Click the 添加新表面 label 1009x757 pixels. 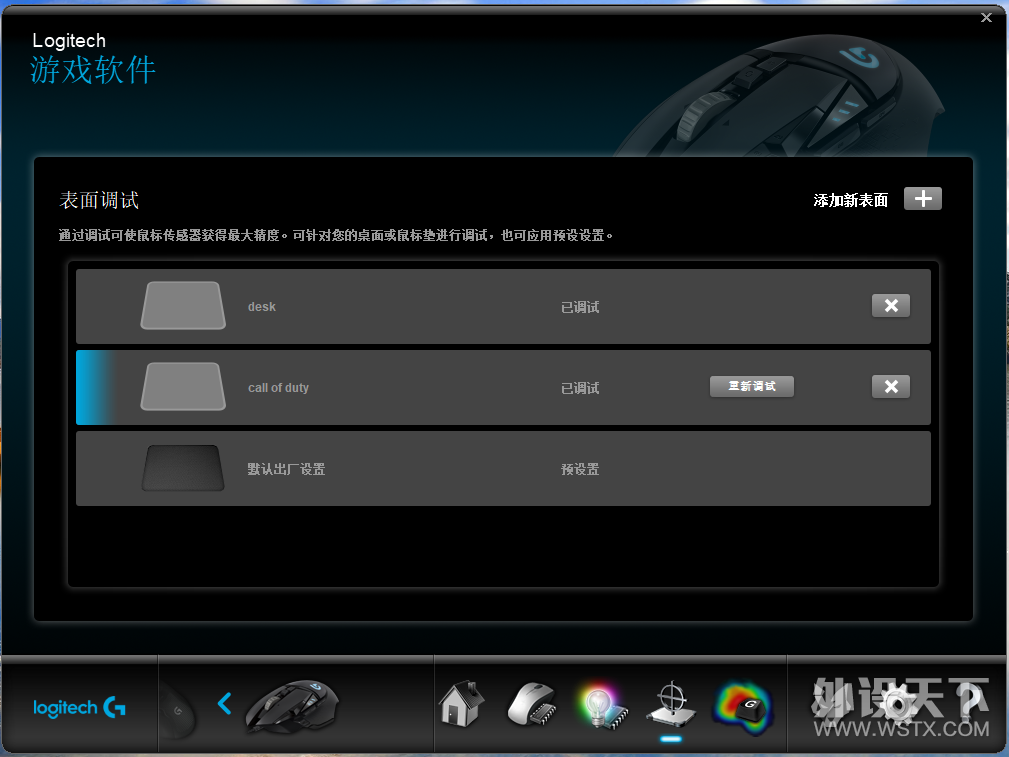(851, 200)
